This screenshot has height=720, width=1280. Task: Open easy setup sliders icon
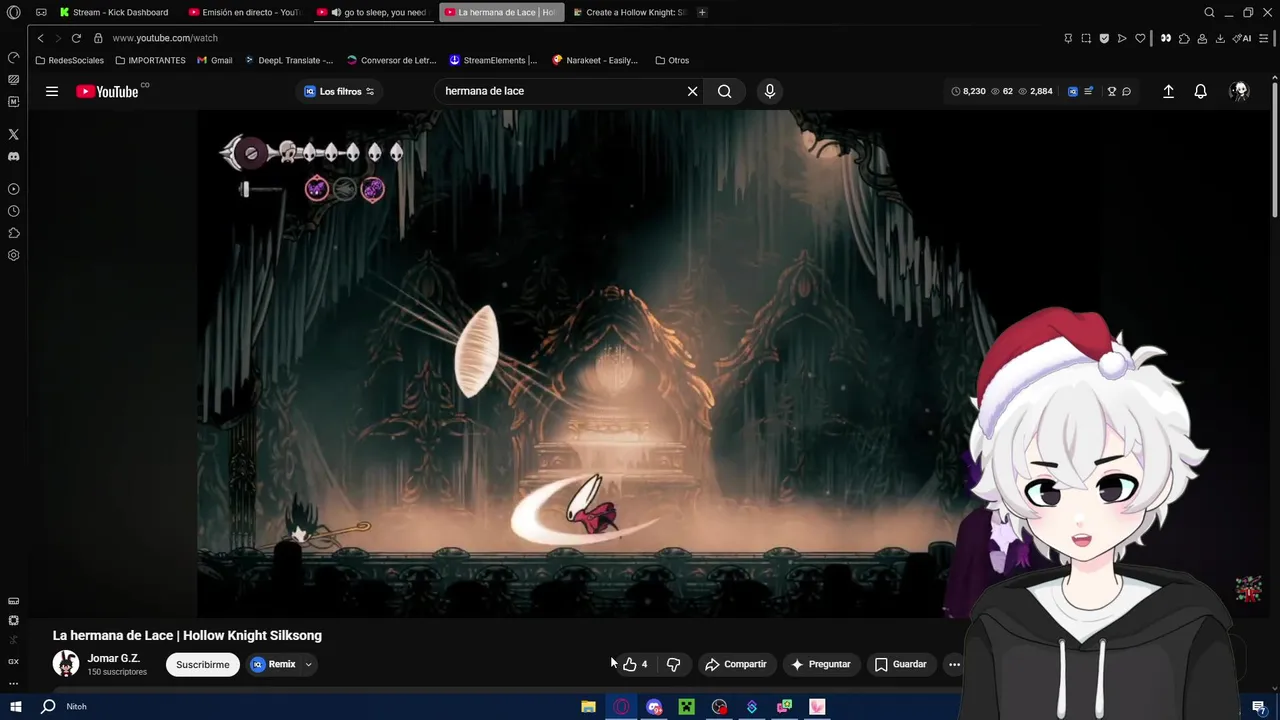pyautogui.click(x=1264, y=38)
